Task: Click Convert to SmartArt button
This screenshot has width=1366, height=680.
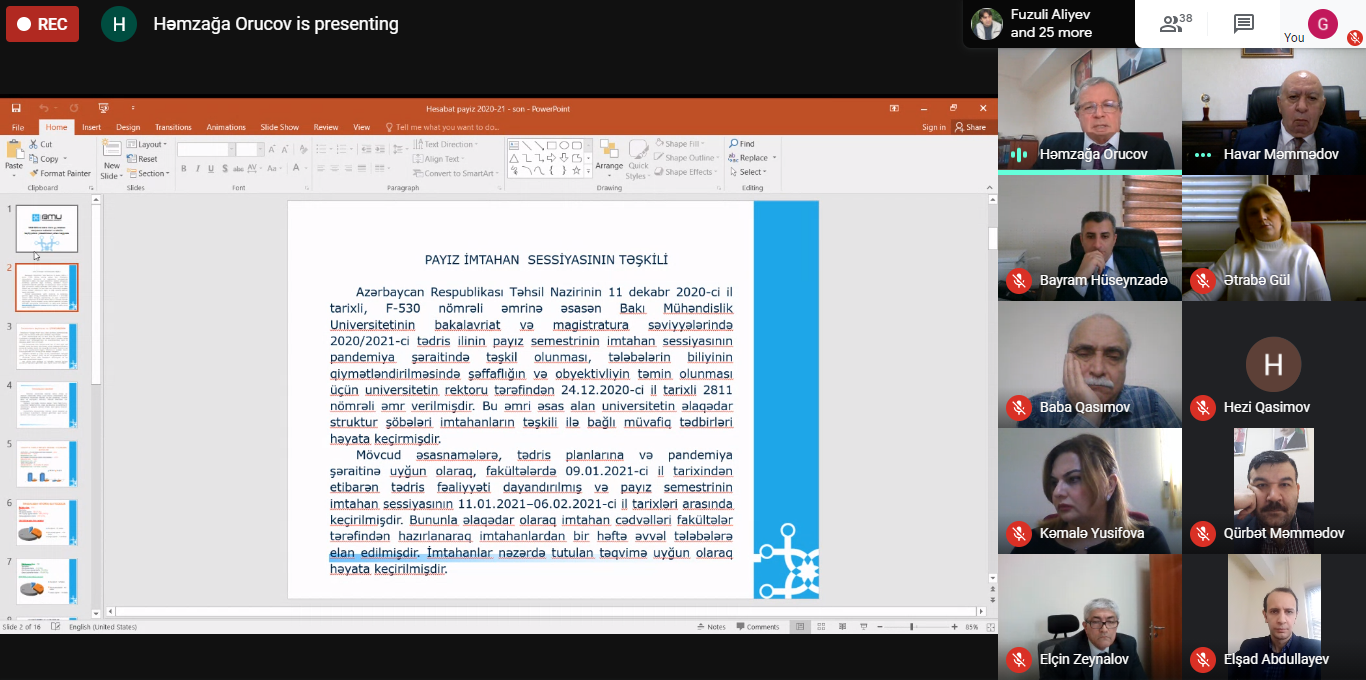Action: [x=456, y=173]
